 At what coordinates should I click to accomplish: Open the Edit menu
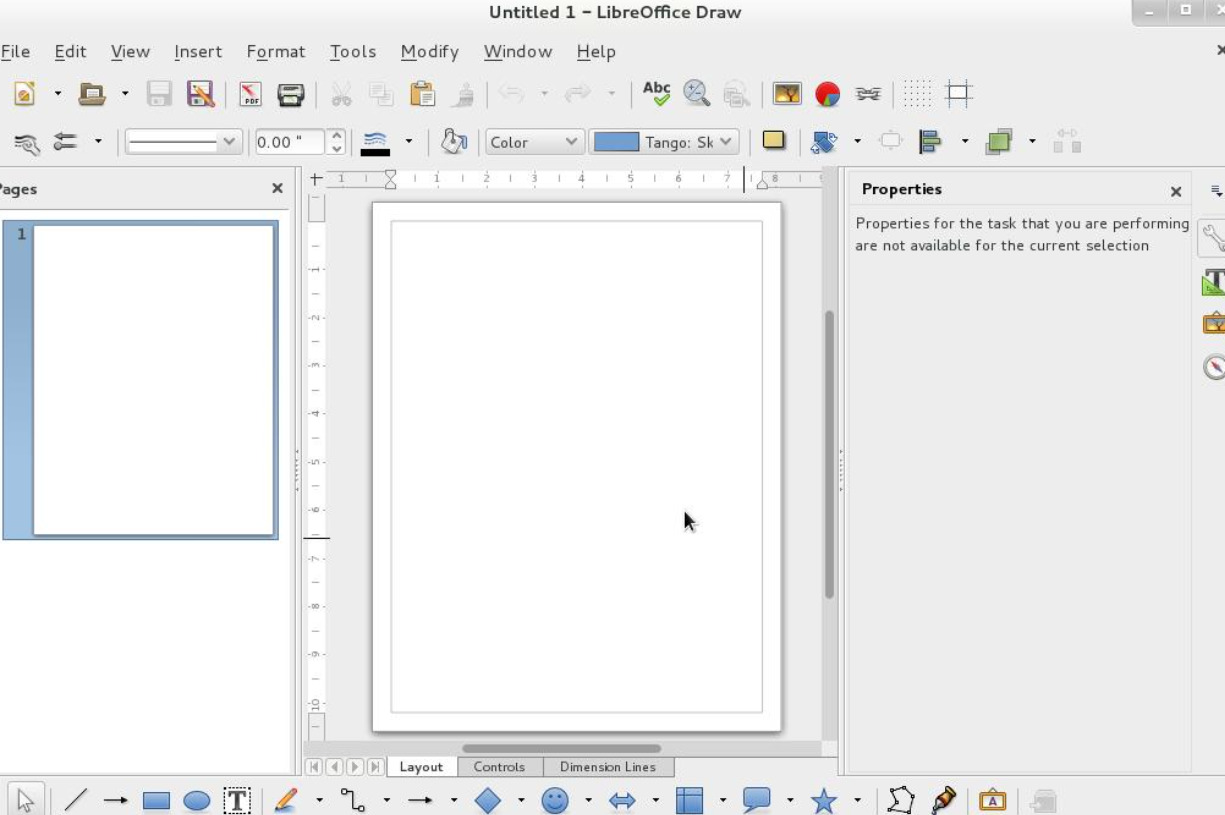click(70, 51)
